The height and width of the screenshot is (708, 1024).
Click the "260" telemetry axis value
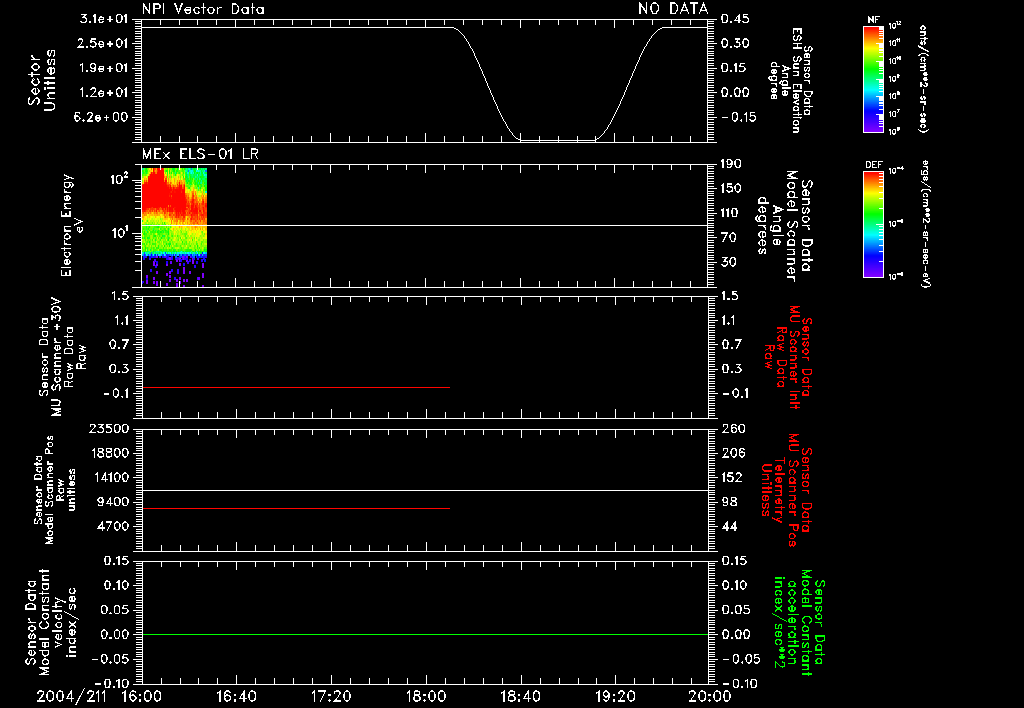click(x=732, y=428)
